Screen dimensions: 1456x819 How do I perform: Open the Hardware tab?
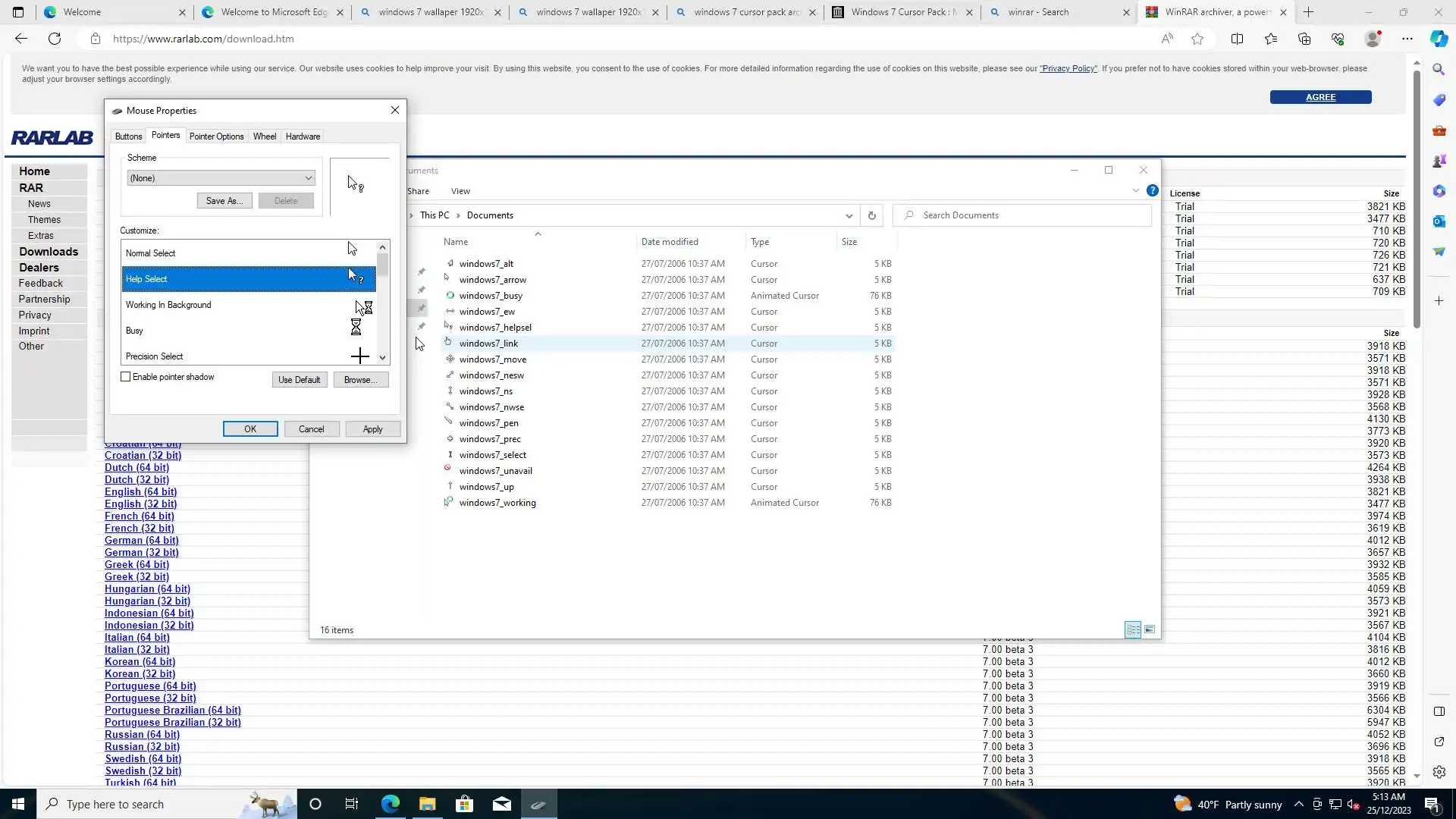click(x=303, y=136)
